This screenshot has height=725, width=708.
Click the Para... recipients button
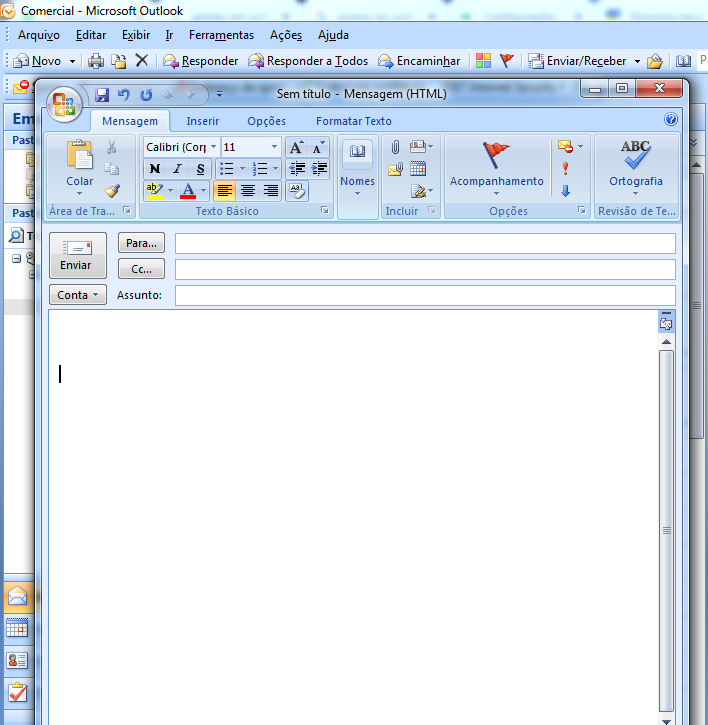(142, 243)
